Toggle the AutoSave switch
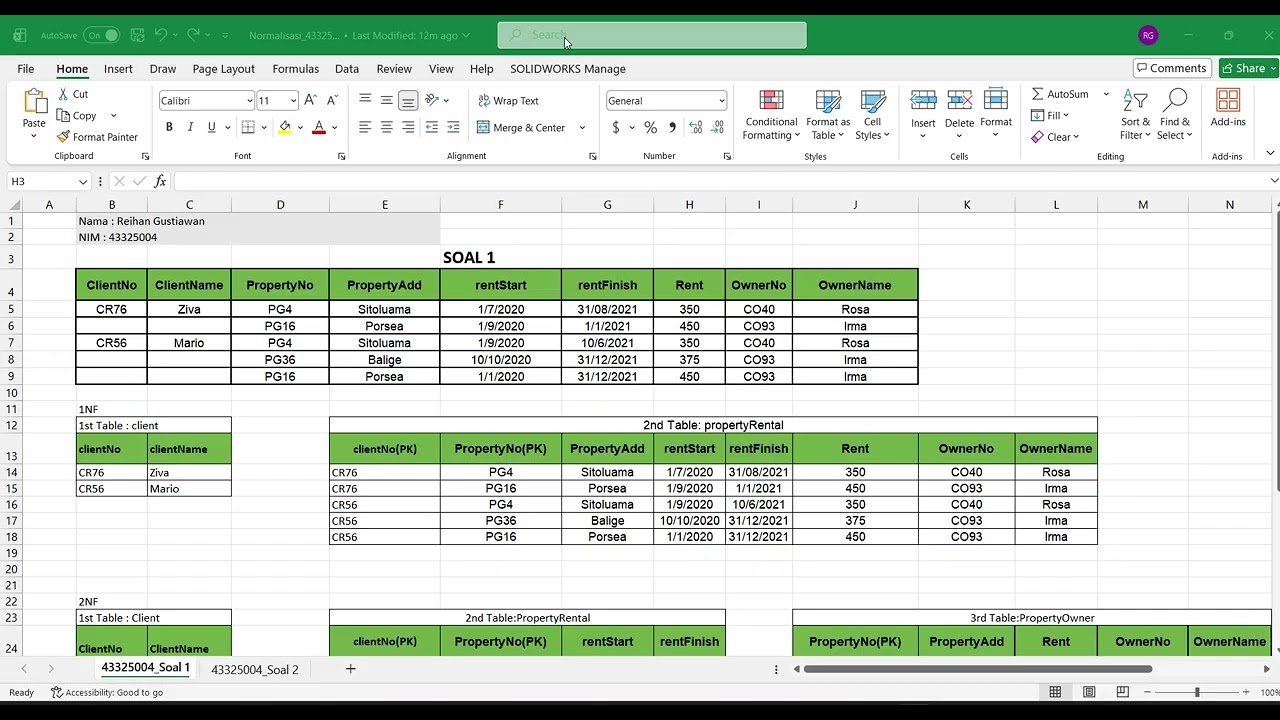This screenshot has width=1280, height=720. tap(101, 35)
